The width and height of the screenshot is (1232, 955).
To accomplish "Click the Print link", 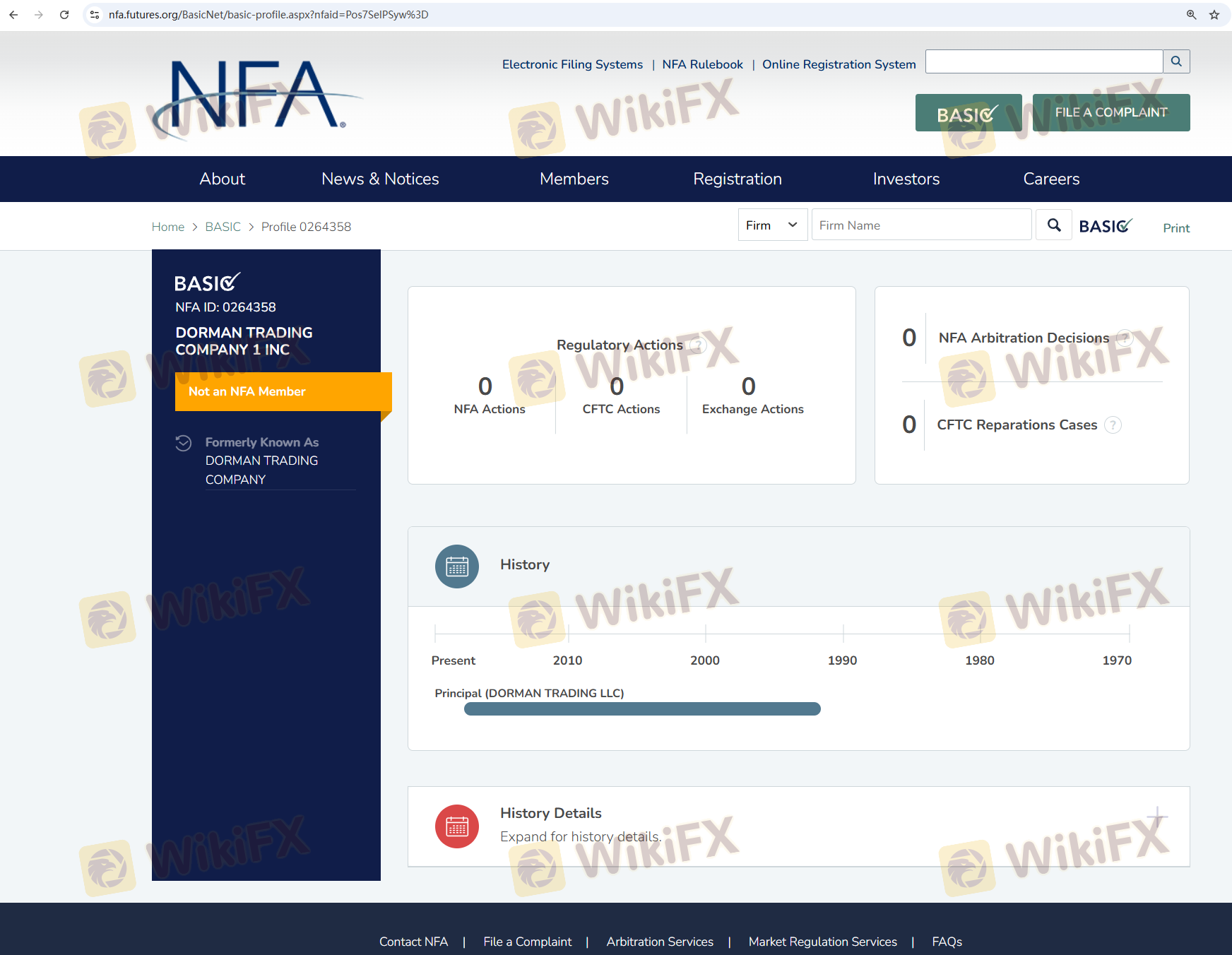I will [x=1176, y=228].
